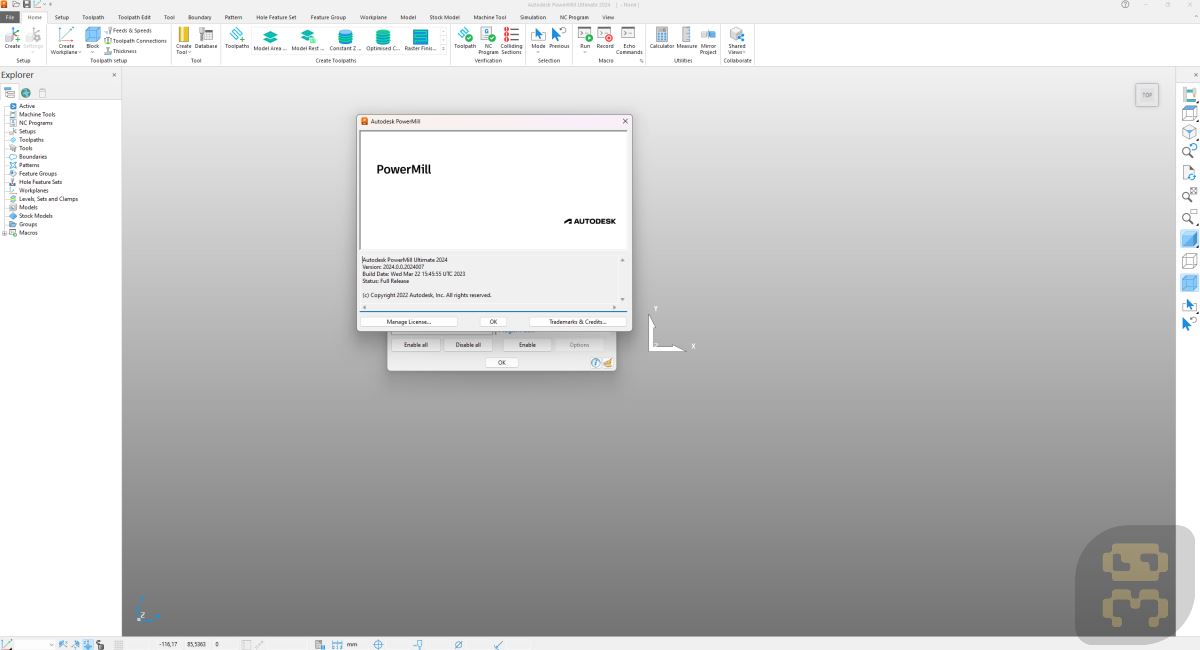
Task: Select Raster Finishing toolpath
Action: 421,39
